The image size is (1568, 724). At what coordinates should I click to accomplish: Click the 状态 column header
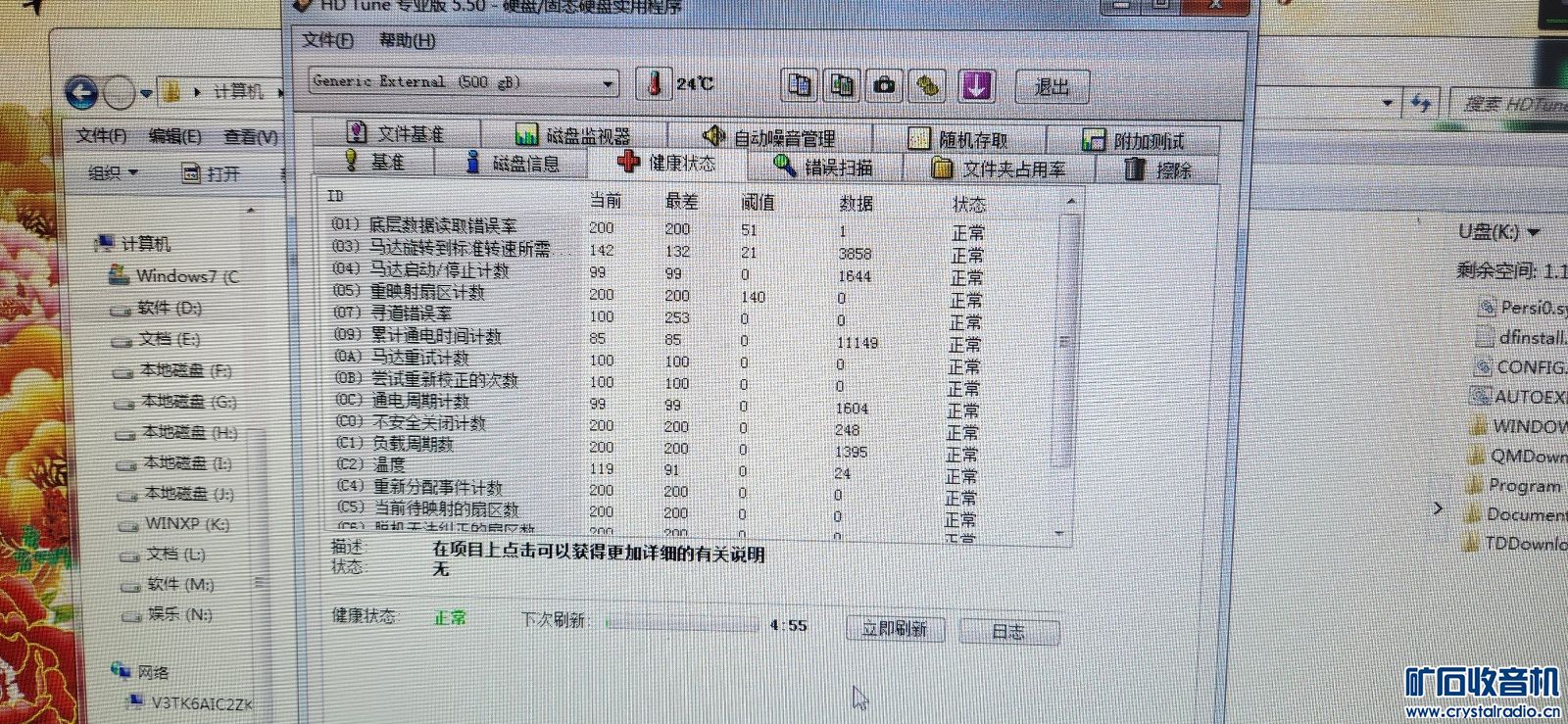pos(969,204)
